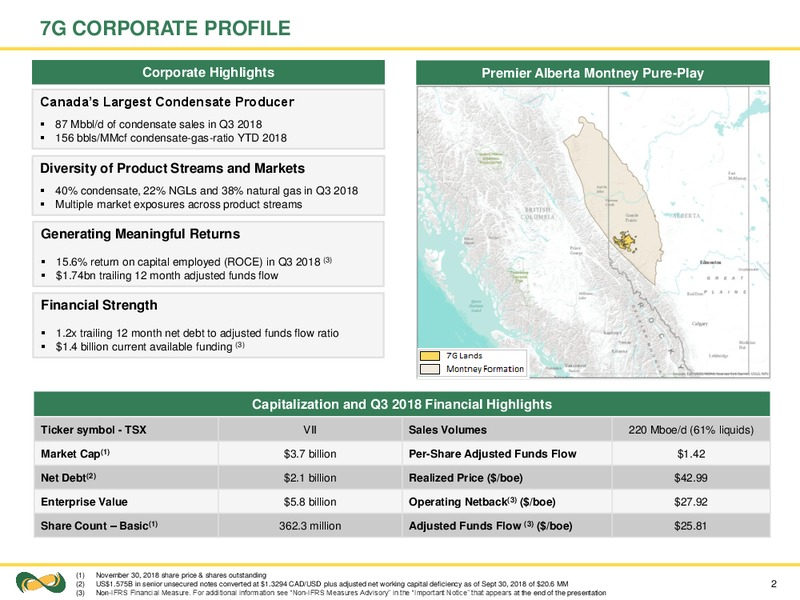The height and width of the screenshot is (600, 800).
Task: Click the Enterprise Value label cell
Action: [126, 502]
